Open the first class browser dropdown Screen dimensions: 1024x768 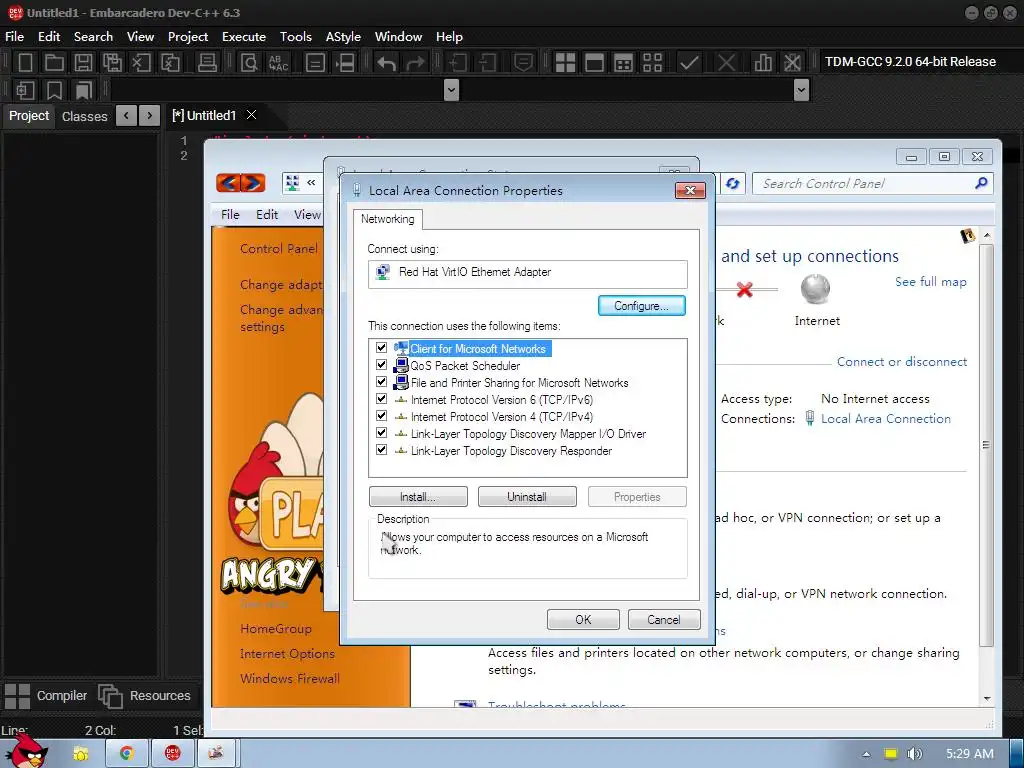[x=451, y=90]
